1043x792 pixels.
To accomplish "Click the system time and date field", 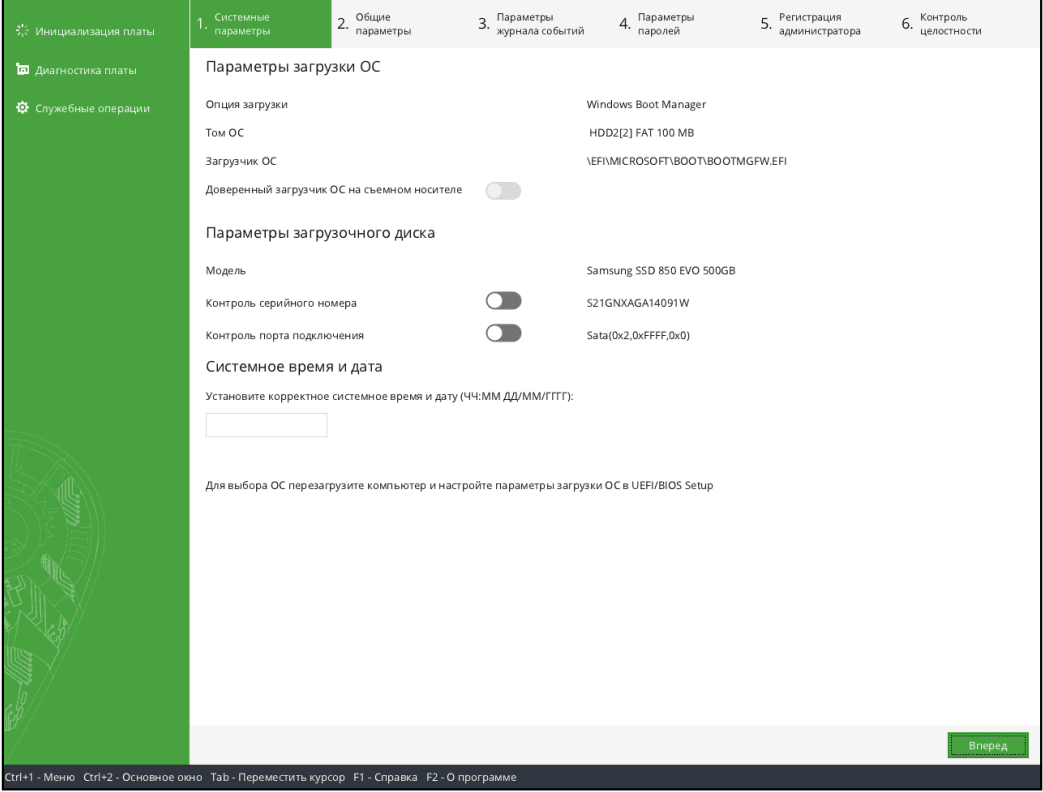I will [x=266, y=425].
